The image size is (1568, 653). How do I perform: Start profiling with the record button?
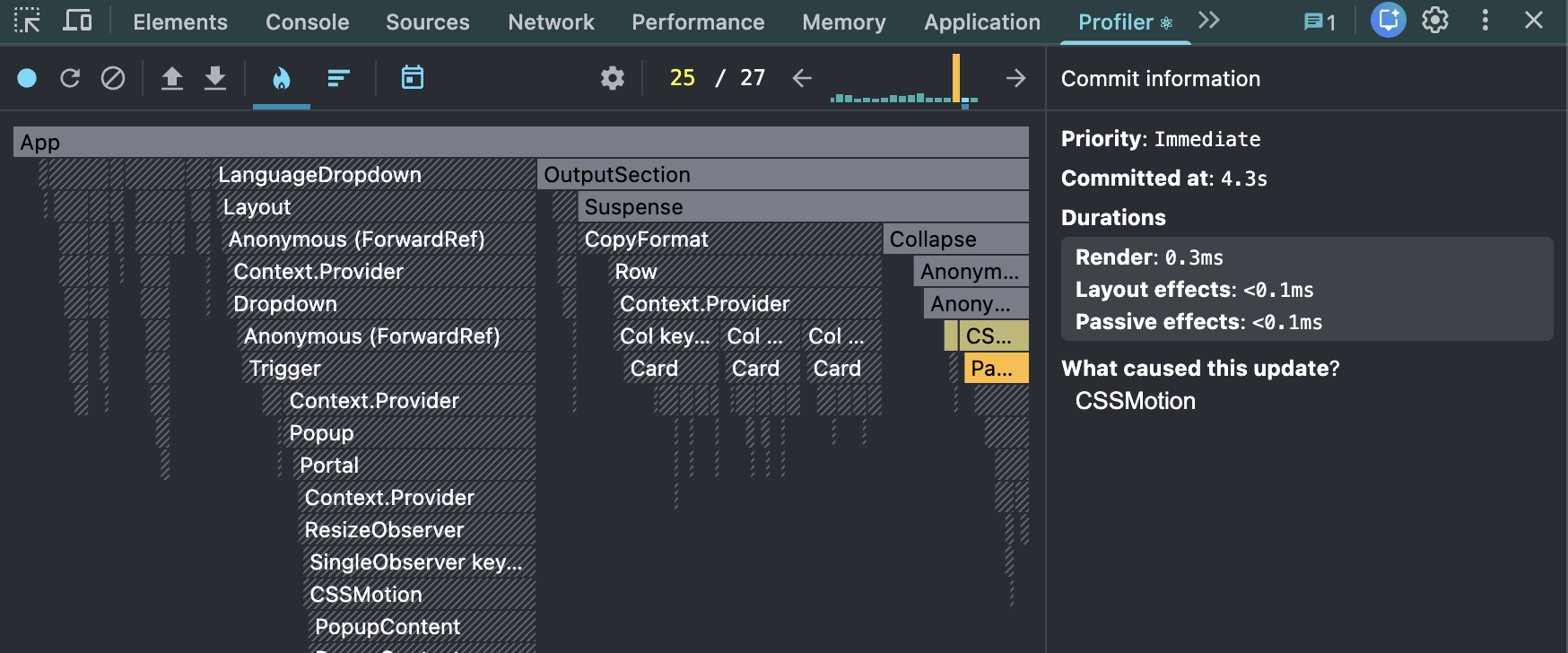[27, 79]
